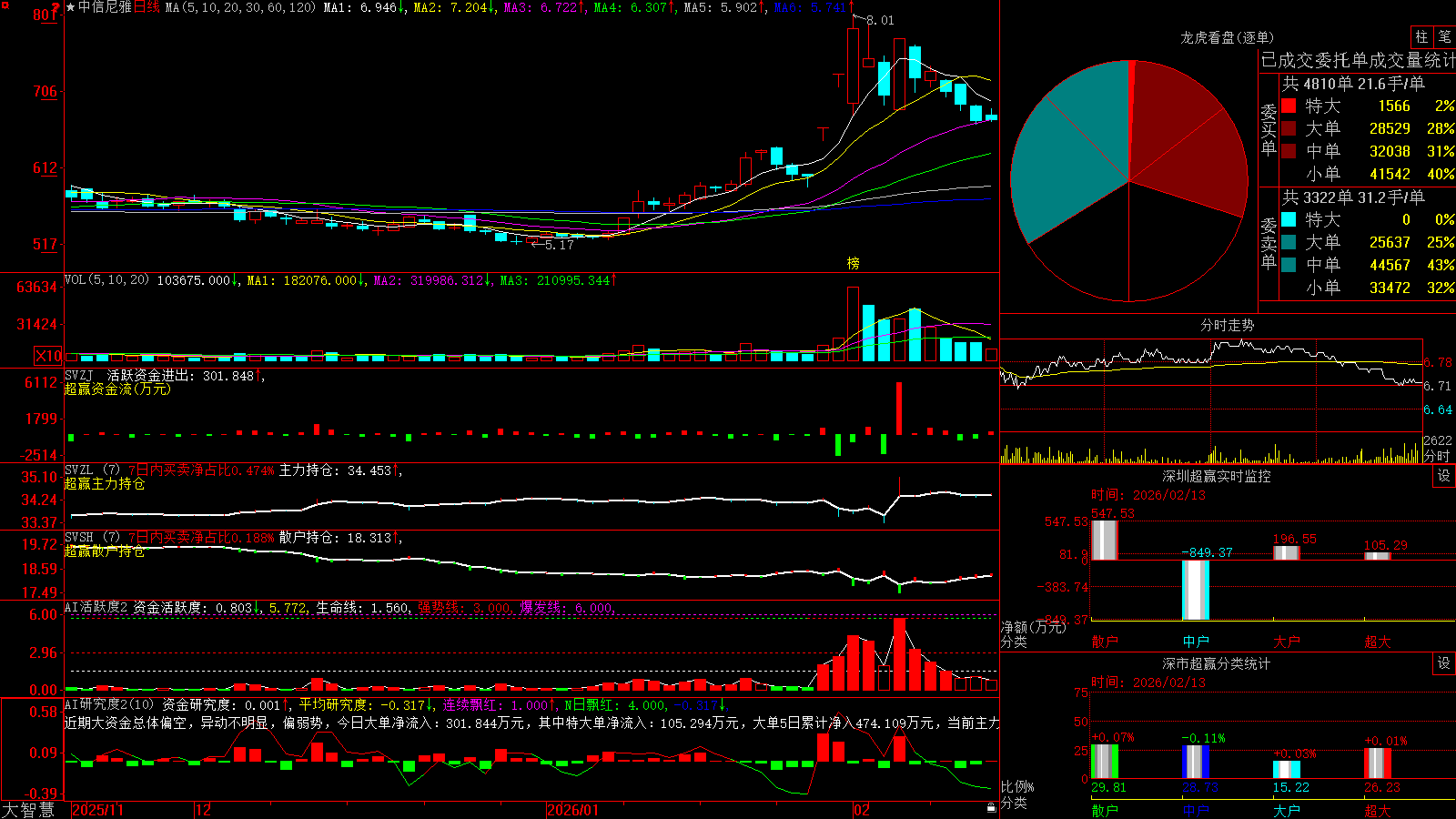Click the teal 大单 sell-order swatch
The width and height of the screenshot is (1456, 819).
(1289, 242)
